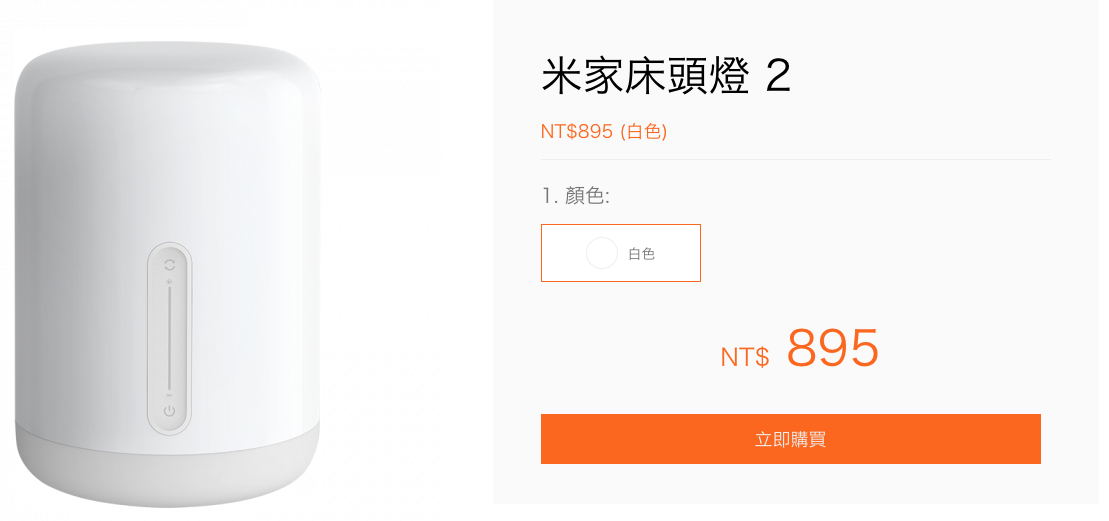Viewport: 1109px width, 521px height.
Task: Click the minus symbol below the lamp slider
Action: pos(169,395)
